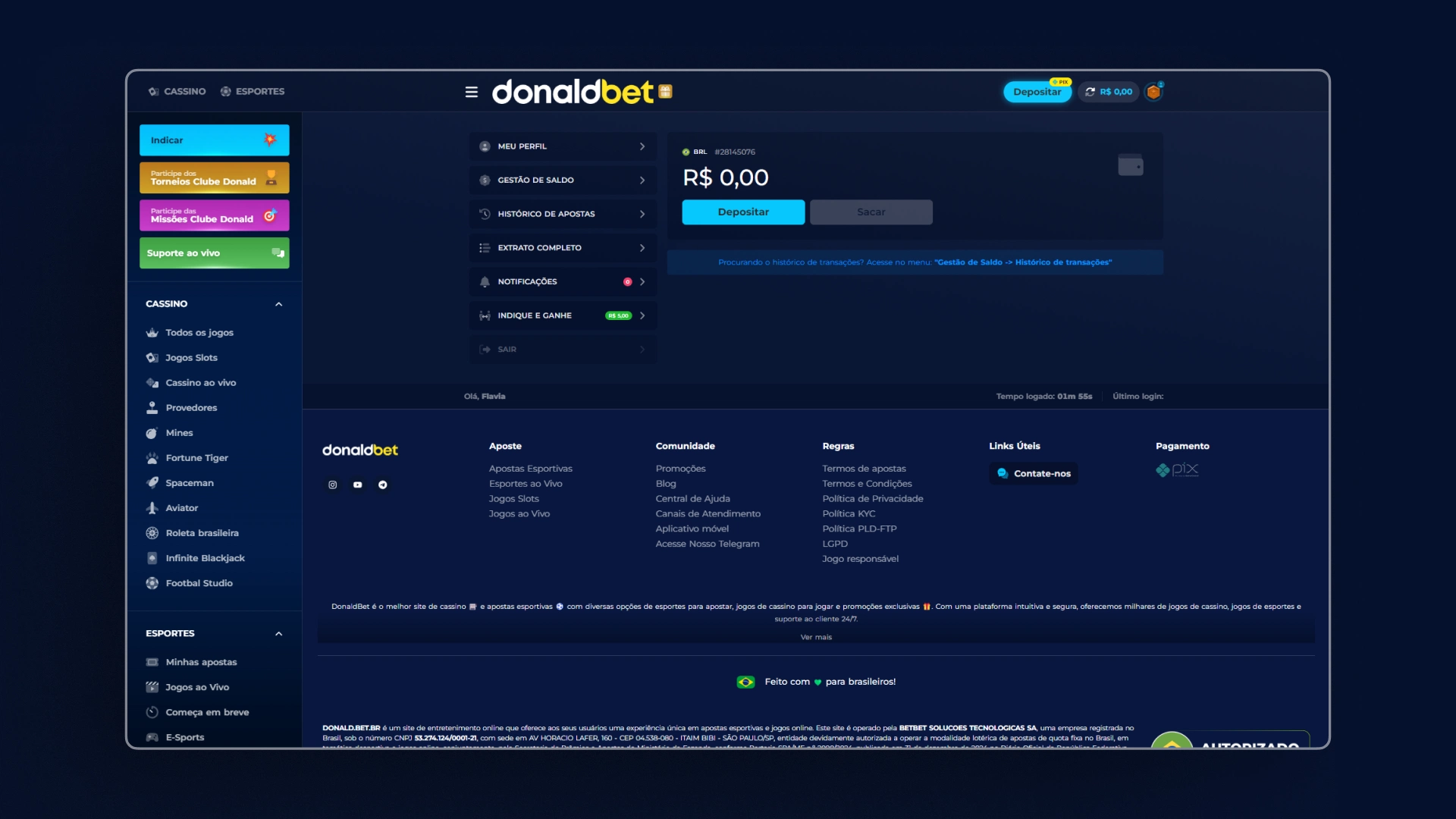Click the gift box icon beside logo
This screenshot has height=819, width=1456.
[x=665, y=92]
